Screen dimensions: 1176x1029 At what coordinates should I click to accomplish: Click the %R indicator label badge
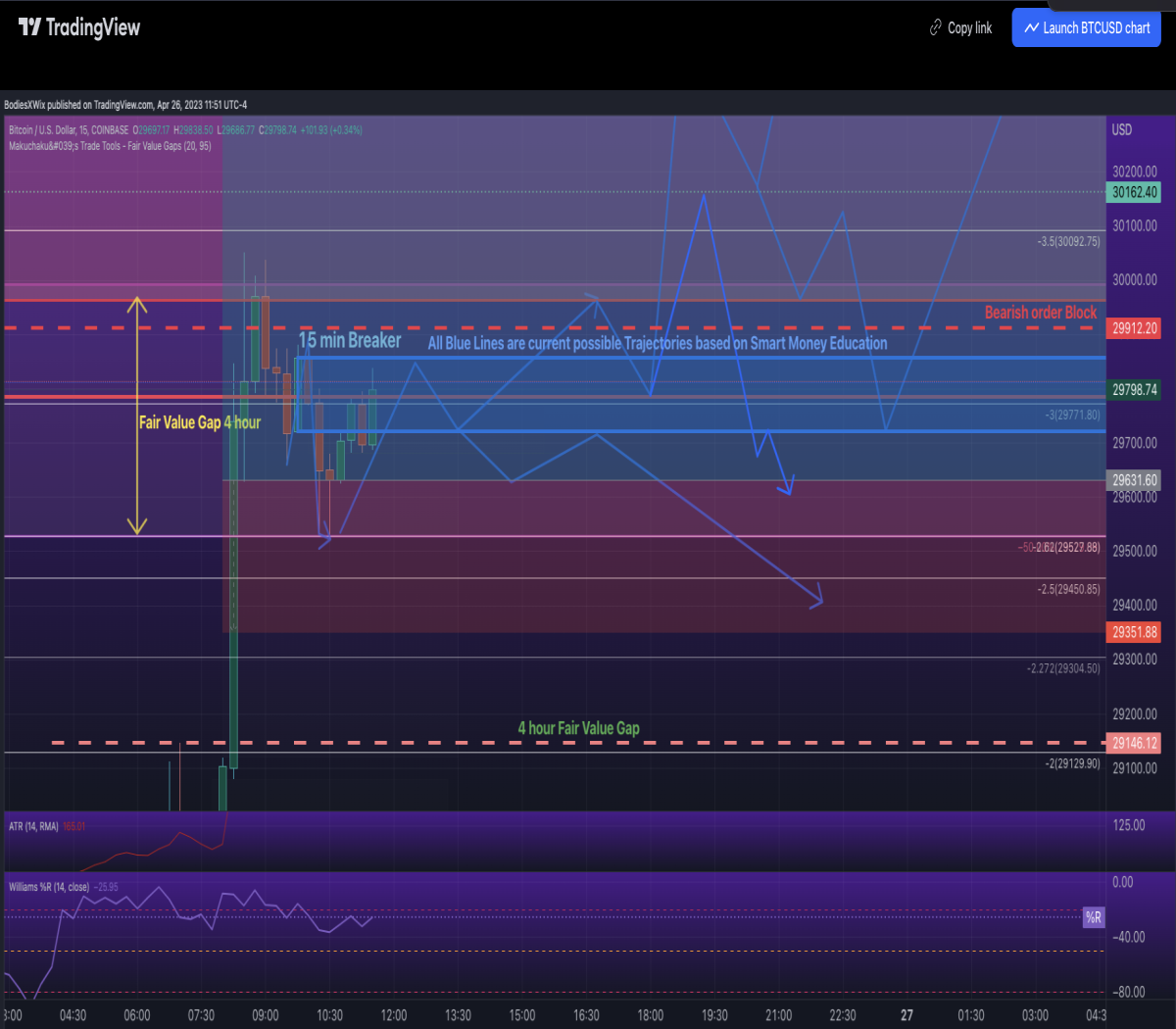tap(1094, 917)
